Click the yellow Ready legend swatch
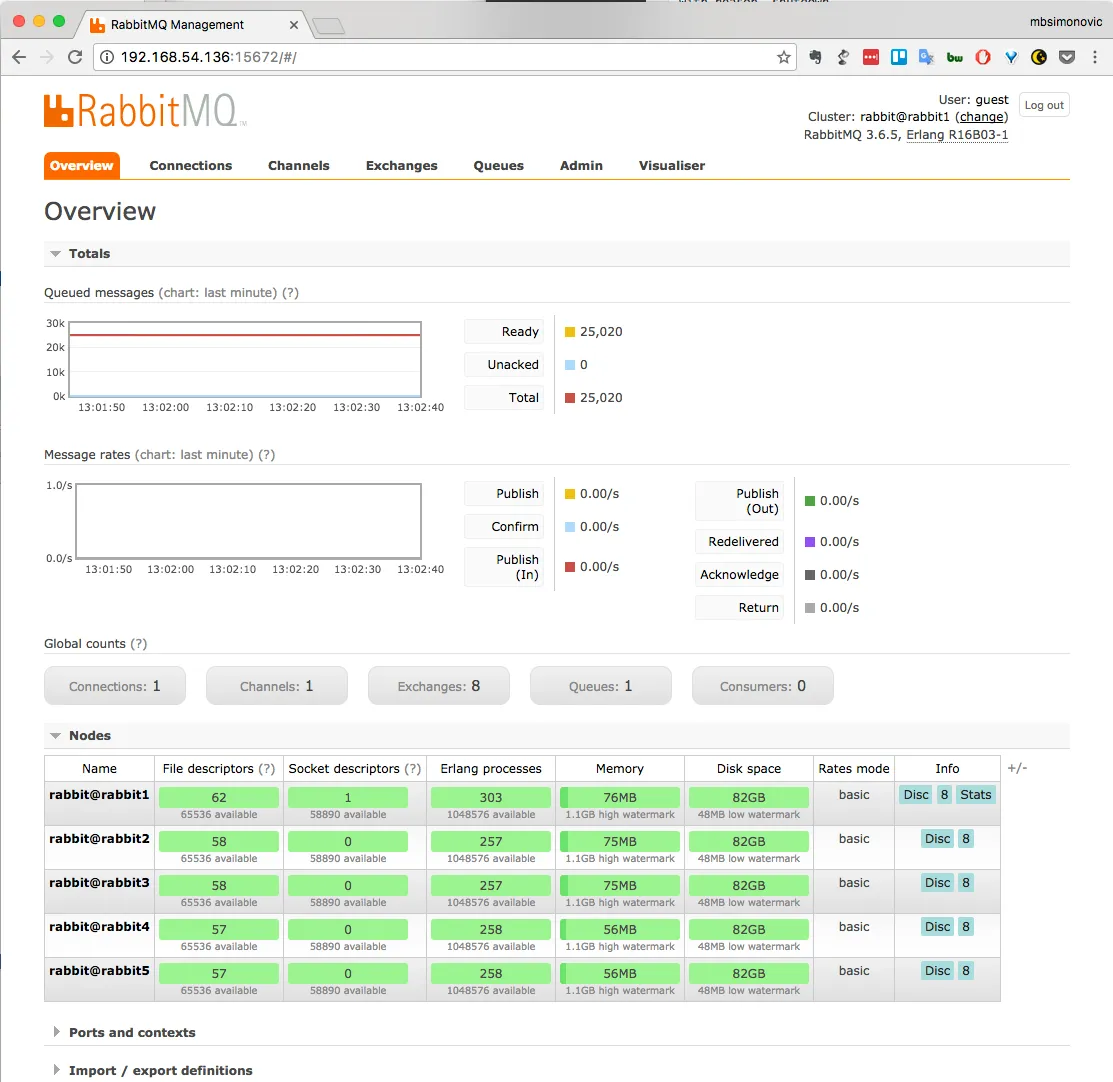1113x1082 pixels. coord(569,332)
